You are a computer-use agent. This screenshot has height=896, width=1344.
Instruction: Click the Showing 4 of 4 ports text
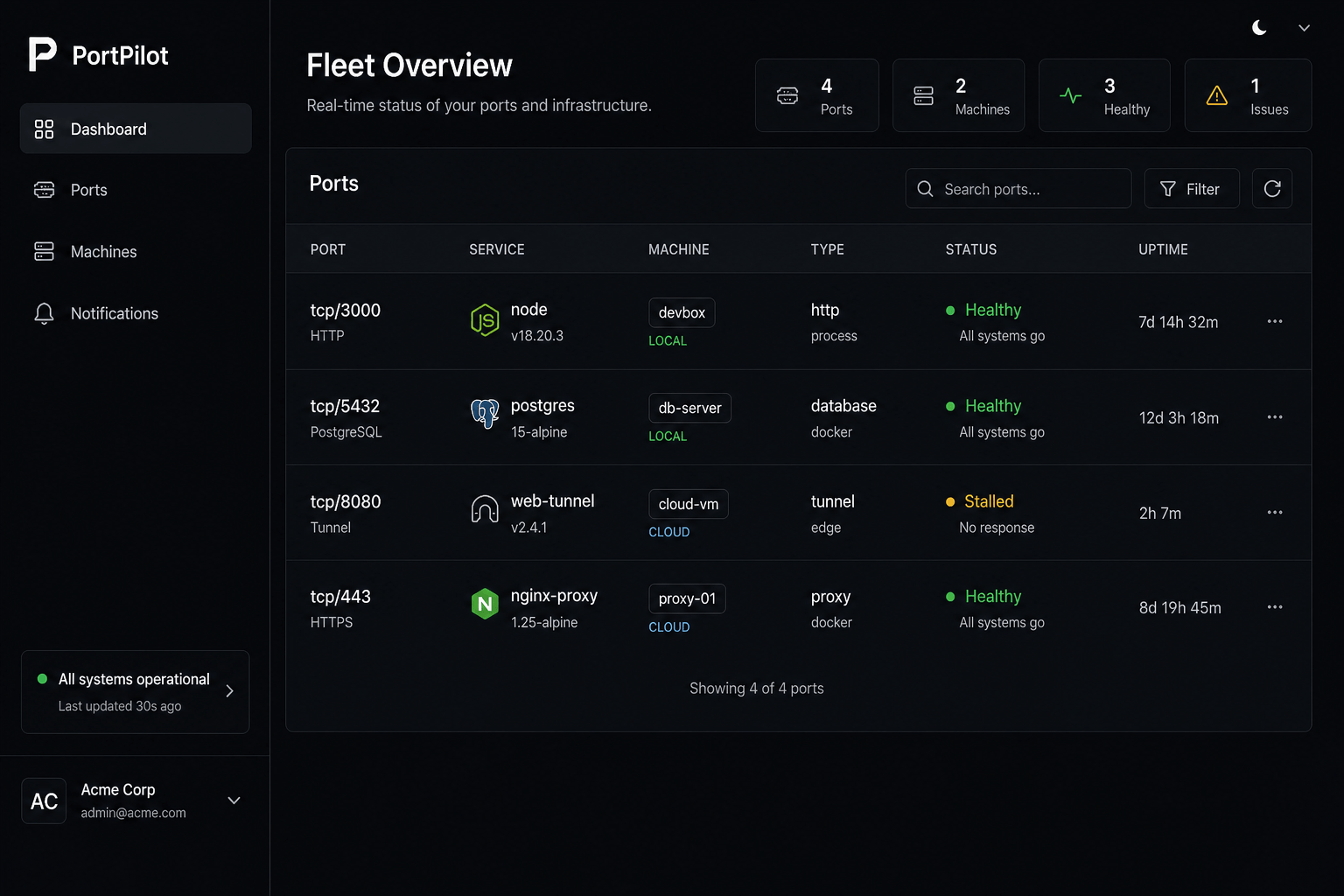click(x=757, y=689)
